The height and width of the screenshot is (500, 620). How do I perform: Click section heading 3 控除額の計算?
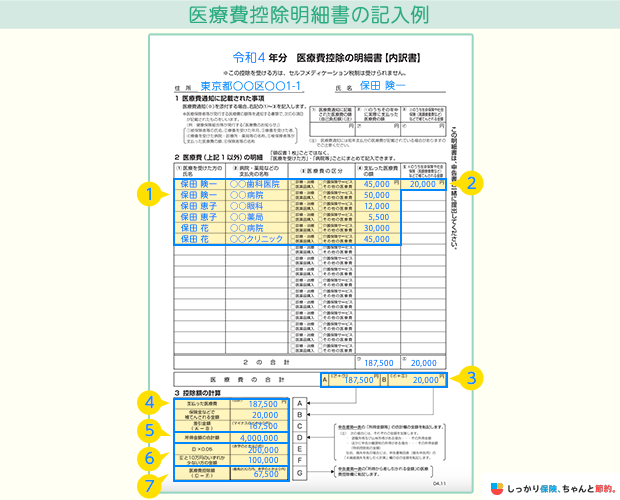tap(198, 393)
